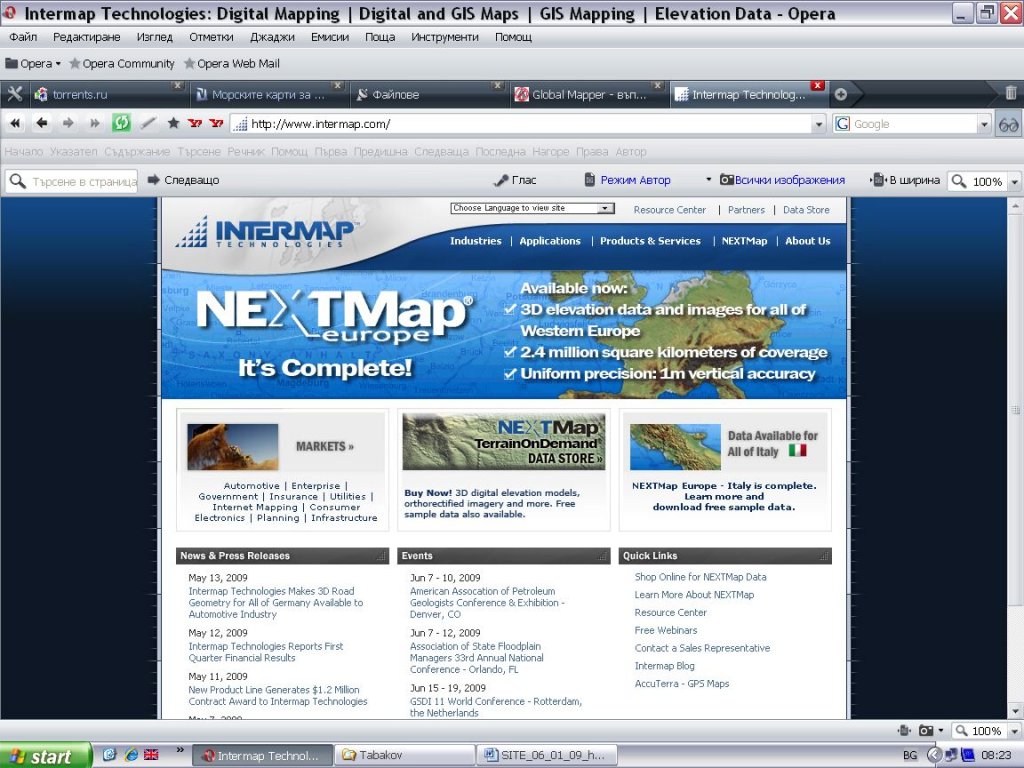Click Free Webinars link

(665, 630)
